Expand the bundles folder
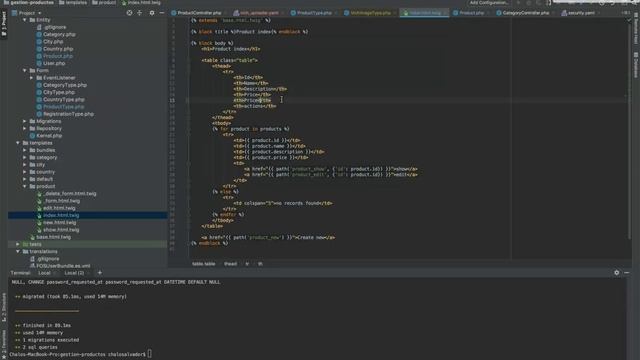Viewport: 640px width, 360px height. pyautogui.click(x=24, y=150)
